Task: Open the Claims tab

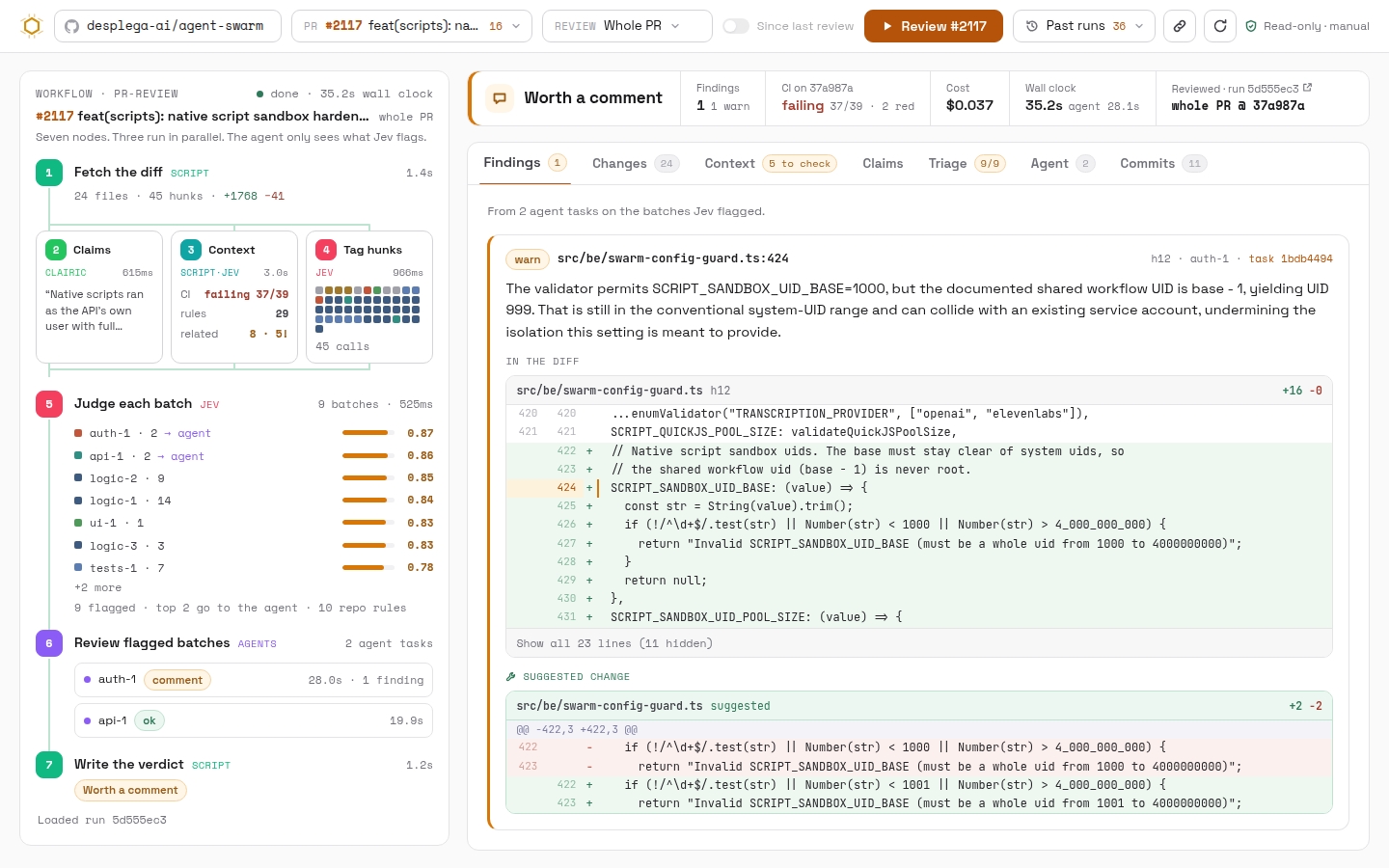Action: click(x=883, y=164)
